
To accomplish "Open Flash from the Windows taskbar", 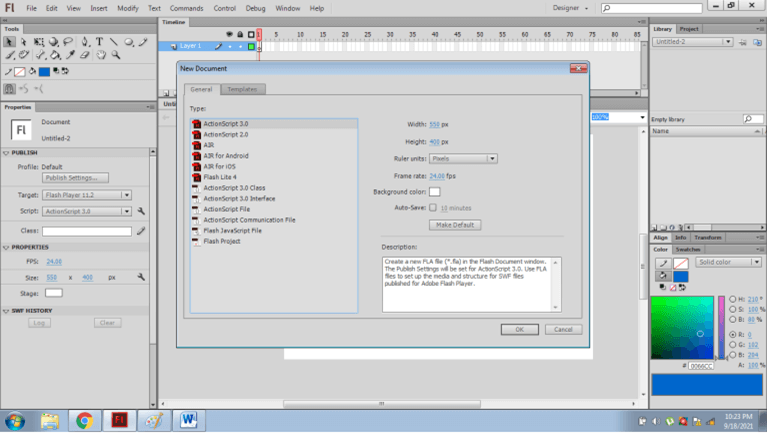I will coord(119,420).
